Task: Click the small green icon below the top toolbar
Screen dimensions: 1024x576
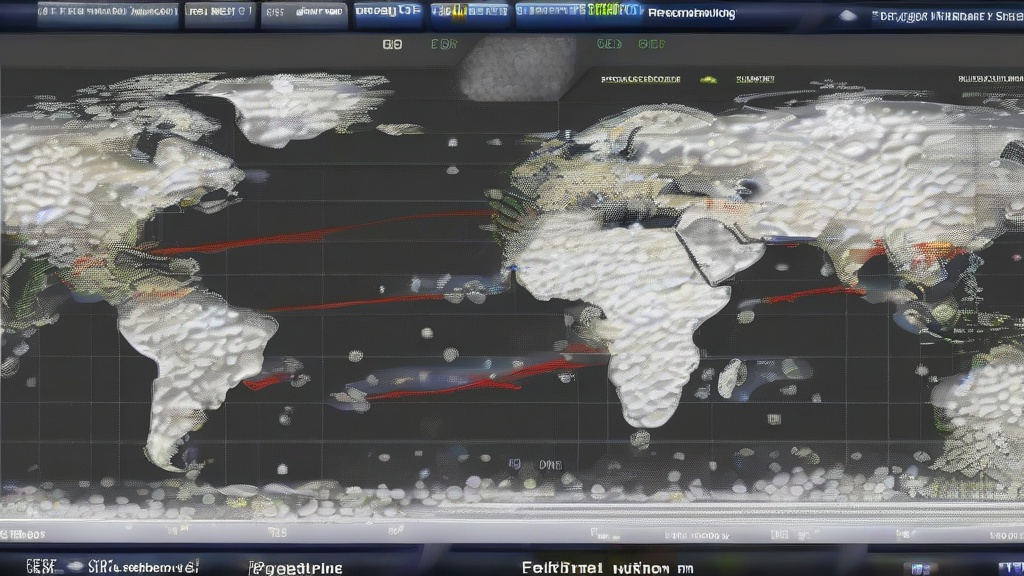Action: point(708,78)
